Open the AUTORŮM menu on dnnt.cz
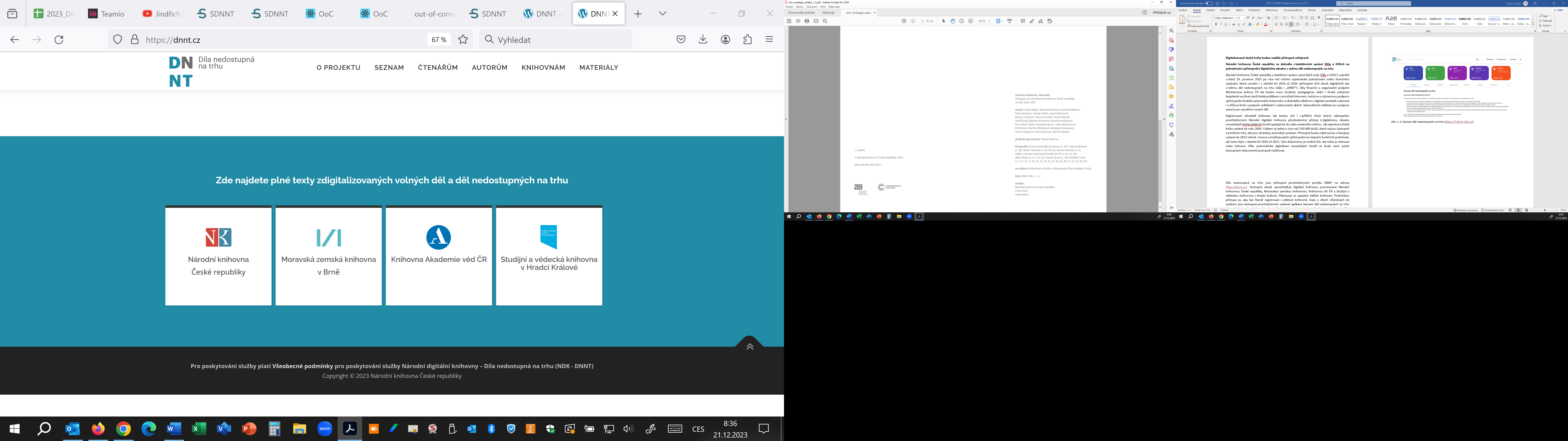This screenshot has width=1568, height=441. pyautogui.click(x=489, y=68)
